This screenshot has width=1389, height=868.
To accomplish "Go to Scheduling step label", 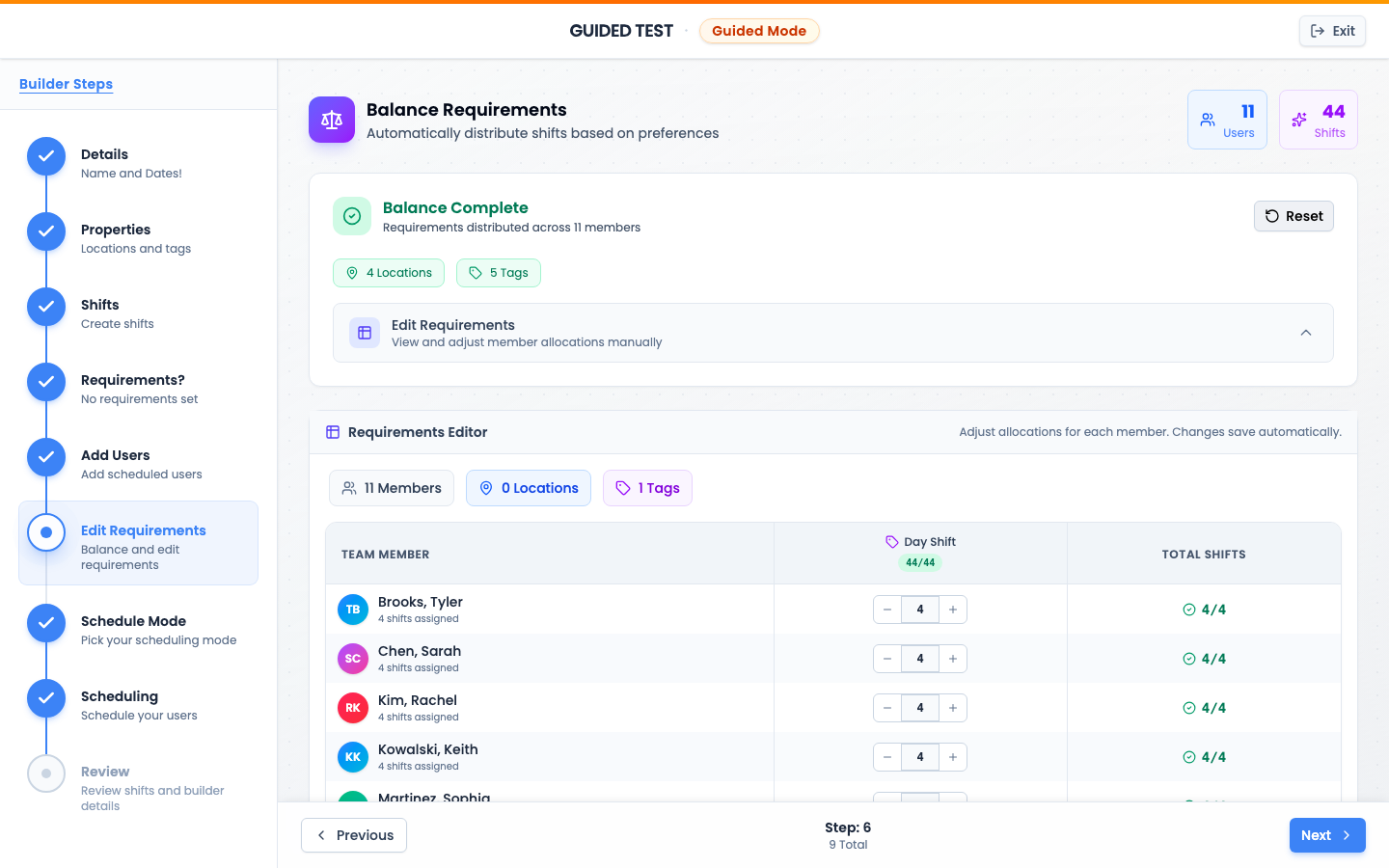I will coord(120,696).
